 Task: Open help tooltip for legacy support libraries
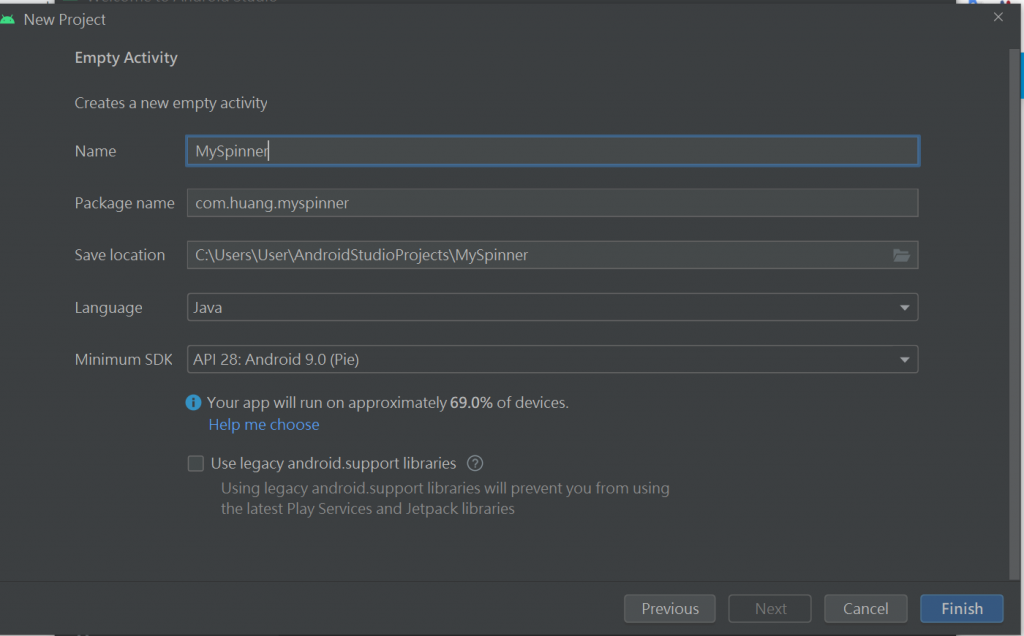[x=475, y=464]
